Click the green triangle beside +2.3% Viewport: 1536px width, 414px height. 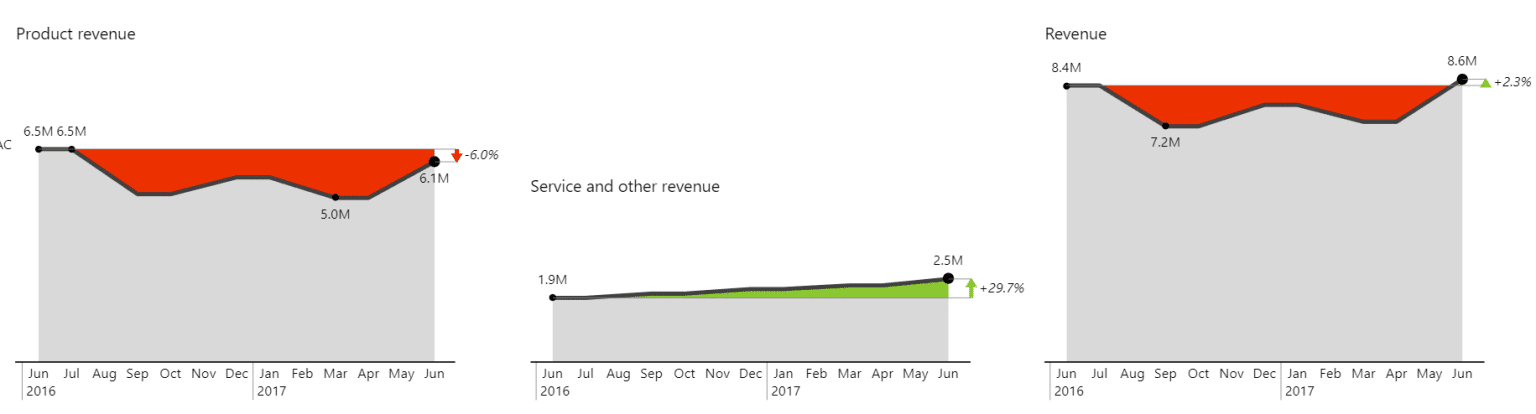tap(1485, 83)
